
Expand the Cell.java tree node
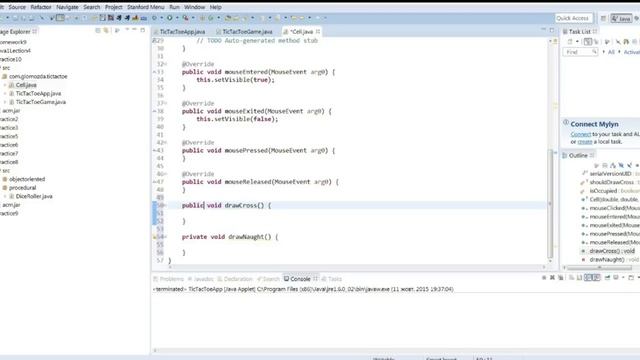point(5,85)
